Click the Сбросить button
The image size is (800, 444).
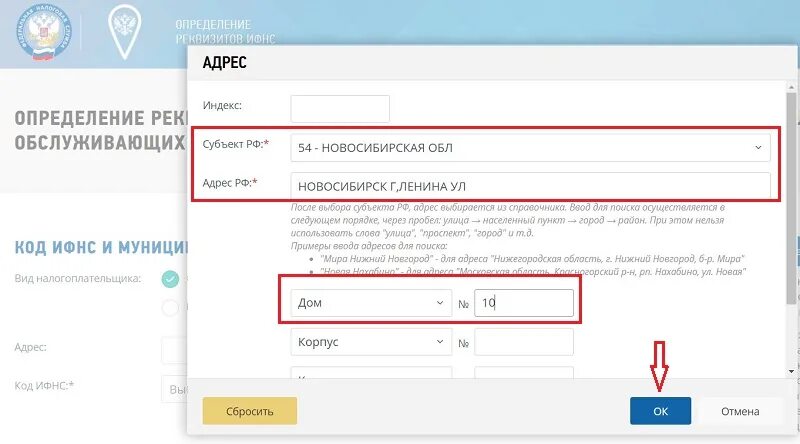pyautogui.click(x=249, y=411)
